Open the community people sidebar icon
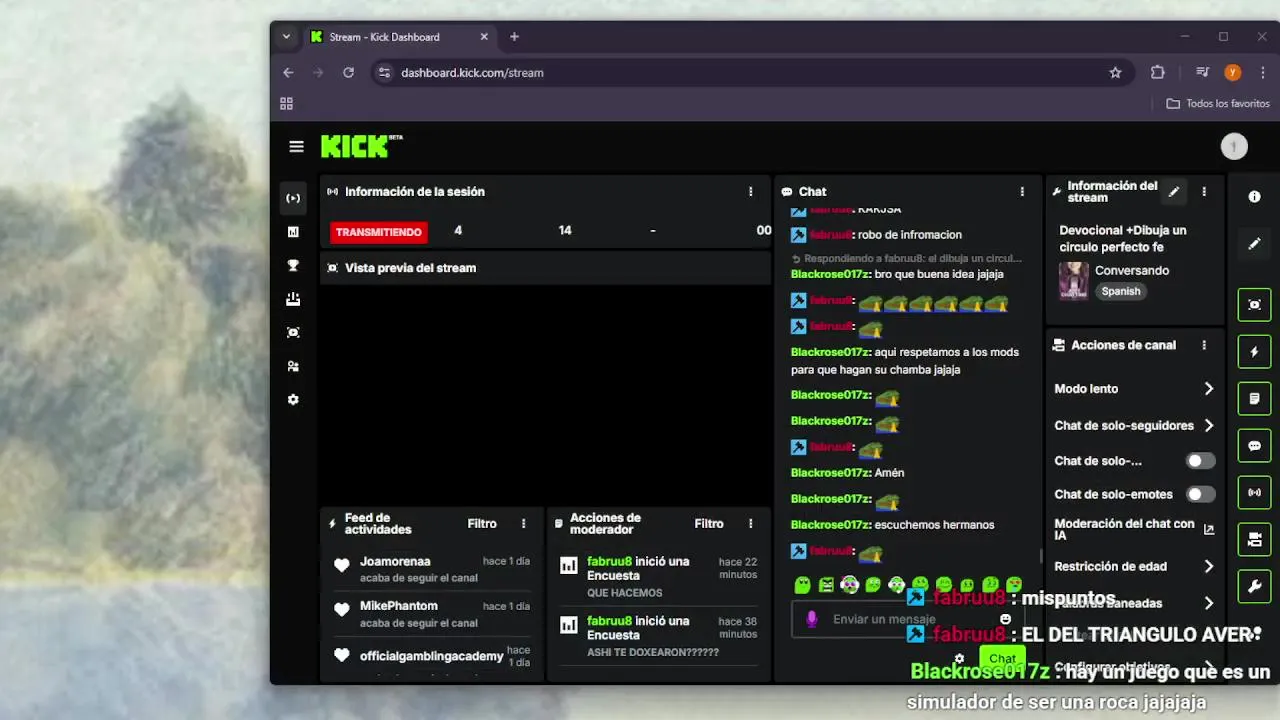 click(x=293, y=366)
